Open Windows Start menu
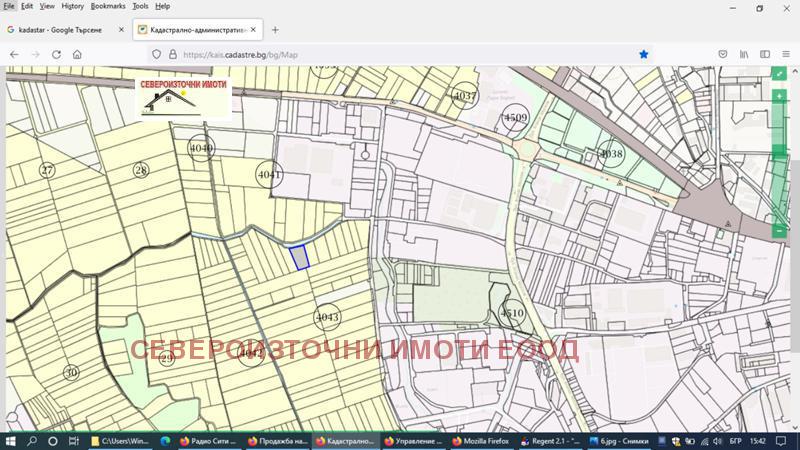800x450 pixels. [11, 440]
